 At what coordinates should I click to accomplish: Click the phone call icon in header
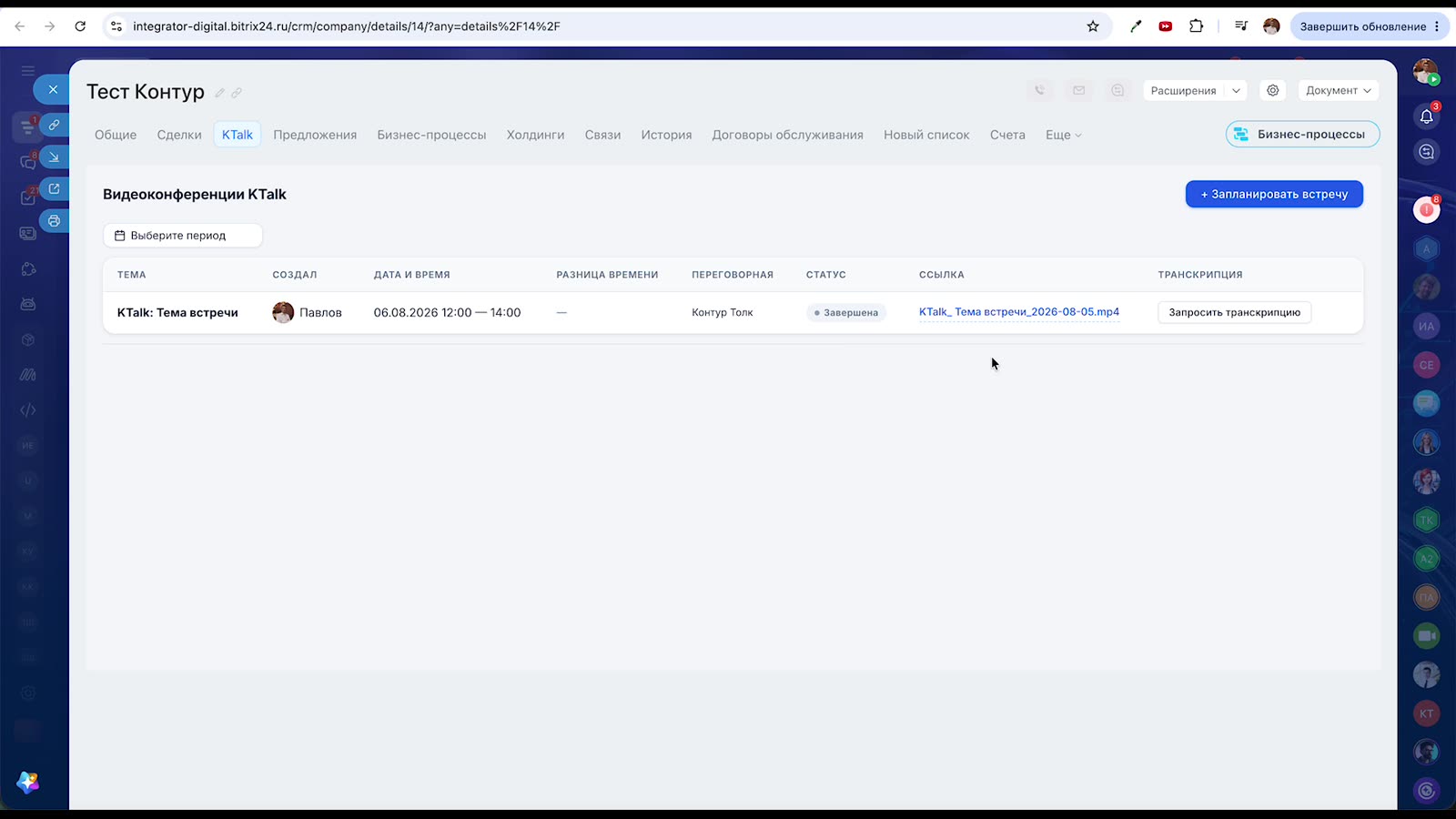coord(1039,90)
